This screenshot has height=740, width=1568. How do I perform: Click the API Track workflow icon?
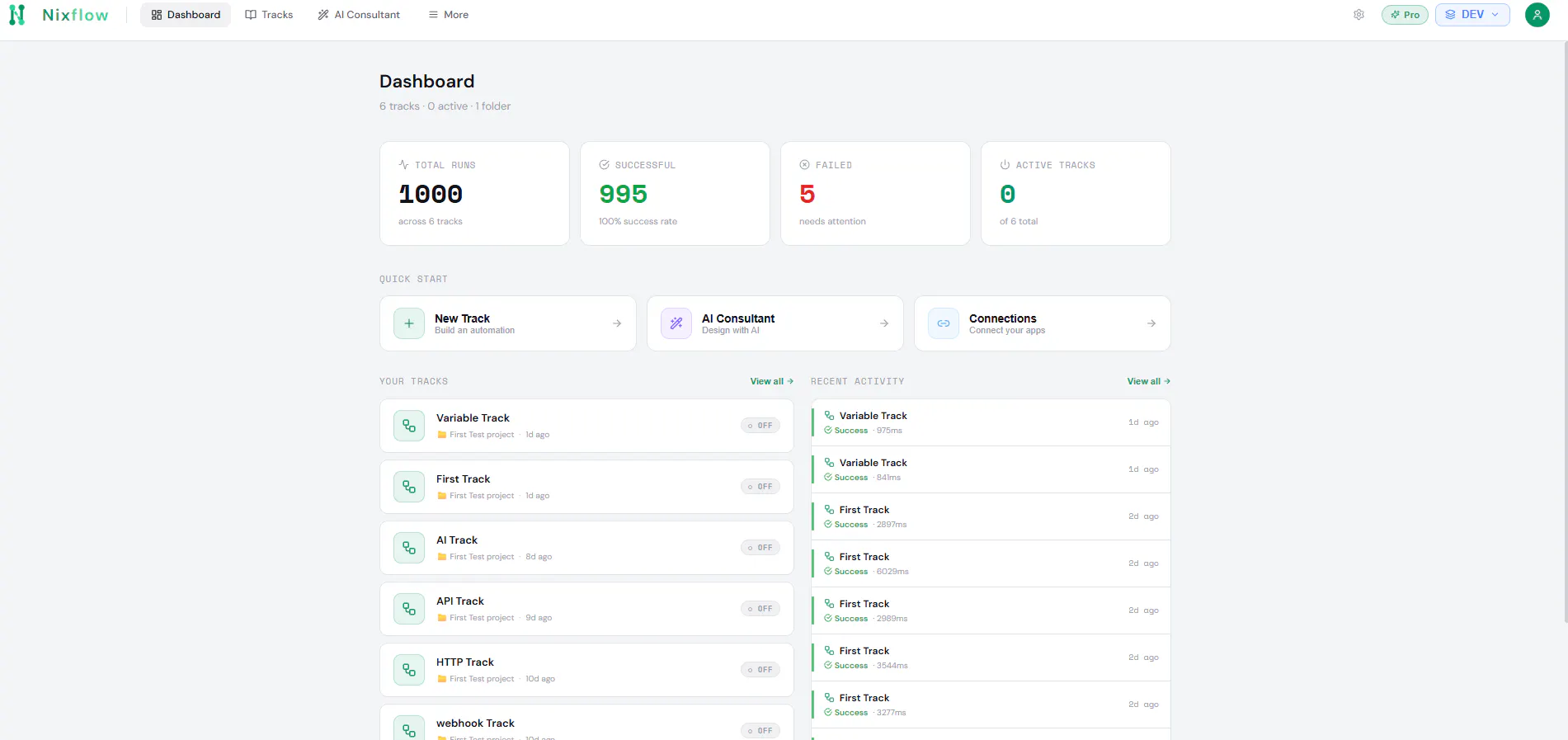(x=409, y=609)
